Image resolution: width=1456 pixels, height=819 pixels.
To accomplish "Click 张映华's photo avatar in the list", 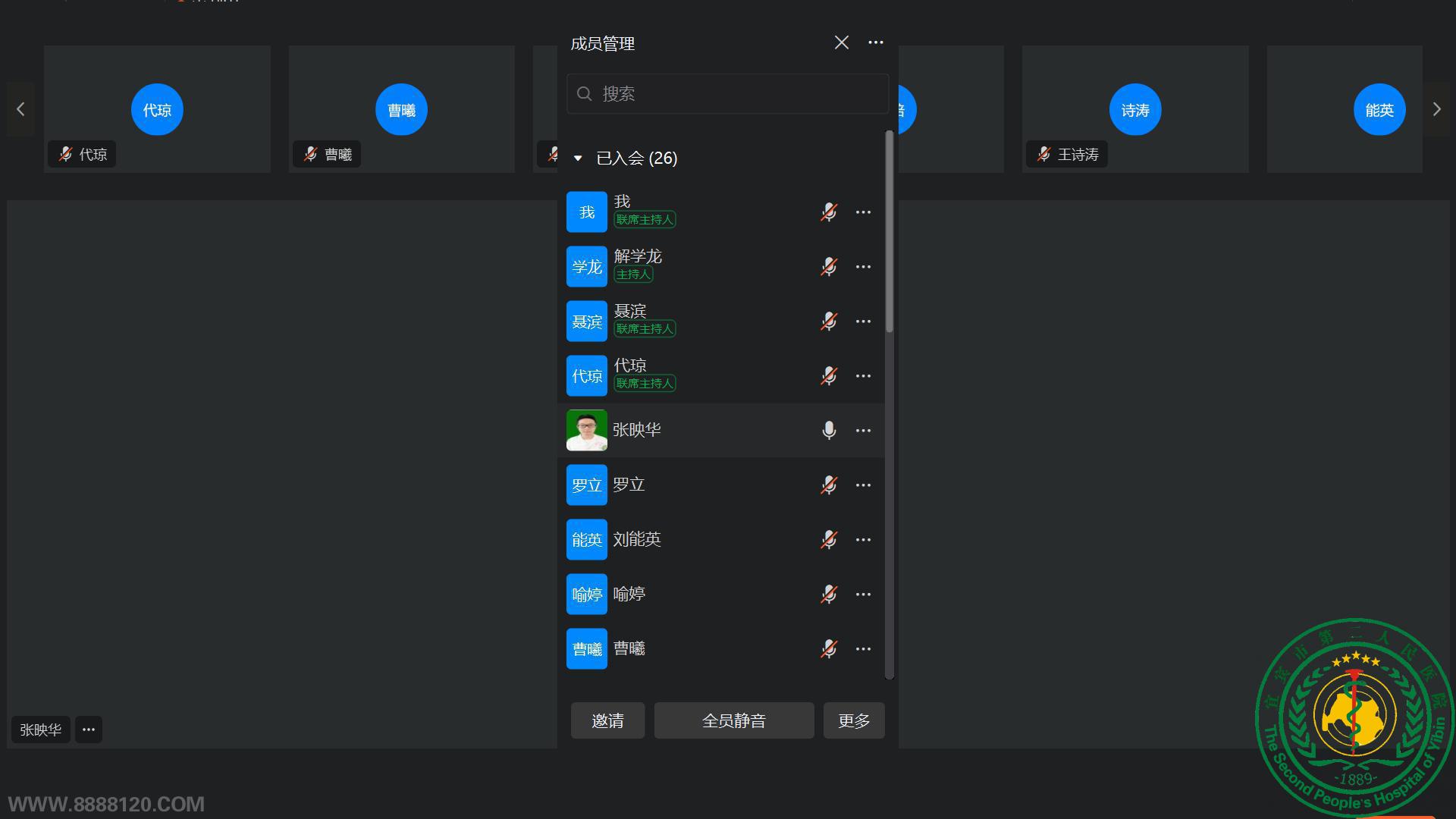I will [586, 430].
